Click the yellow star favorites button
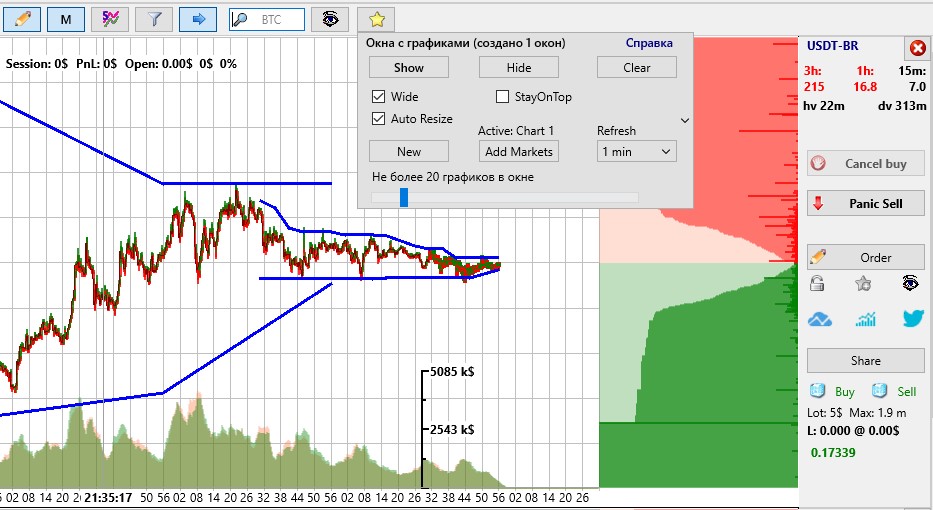The image size is (933, 510). tap(376, 18)
